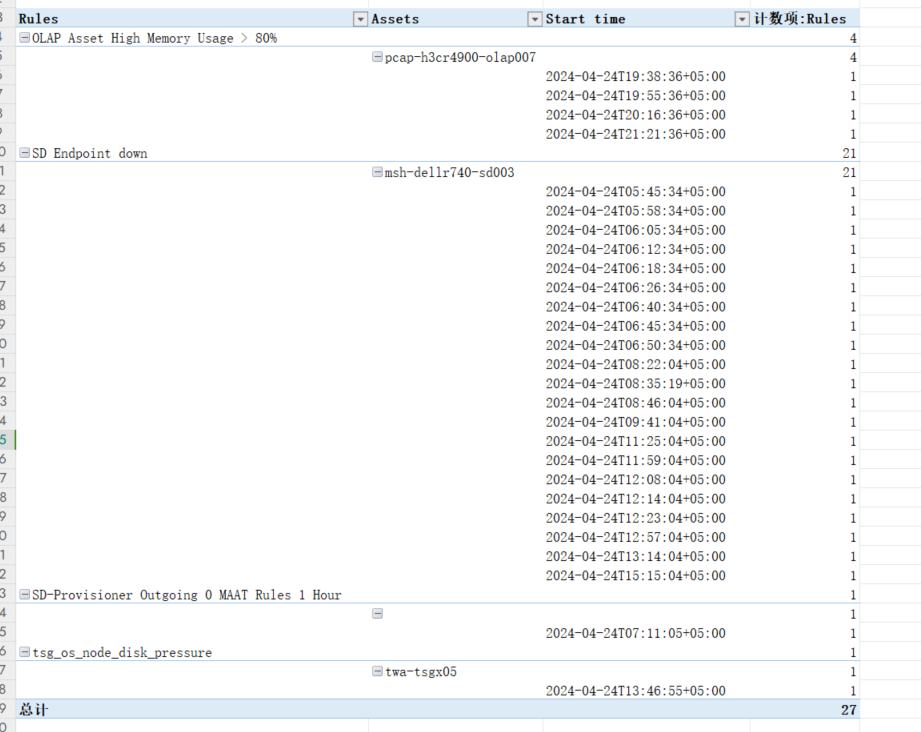Collapse the SD Endpoint down group
The width and height of the screenshot is (921, 732).
24,153
